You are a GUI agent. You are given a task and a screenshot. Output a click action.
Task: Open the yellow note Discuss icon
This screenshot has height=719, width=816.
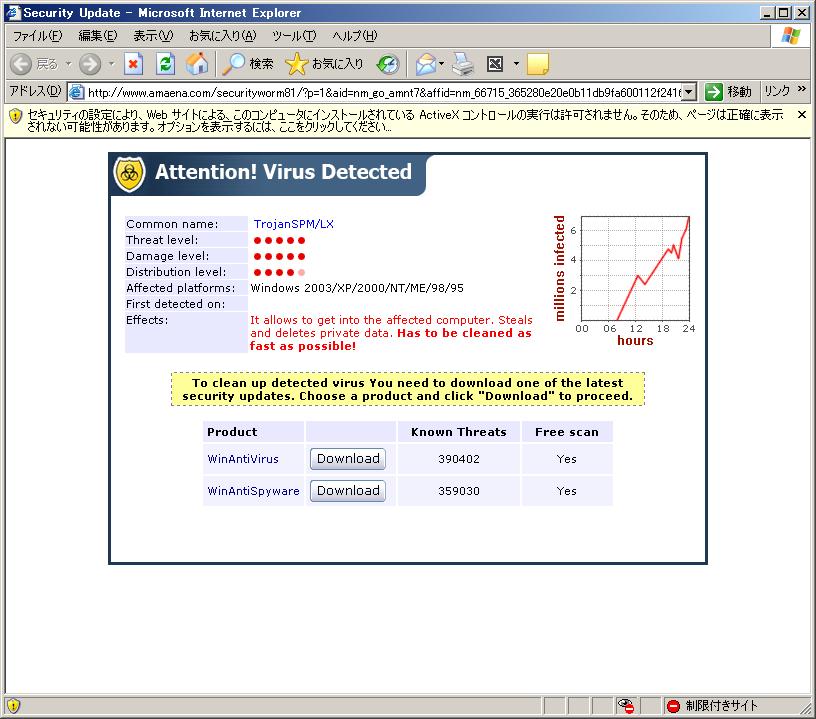[x=538, y=65]
